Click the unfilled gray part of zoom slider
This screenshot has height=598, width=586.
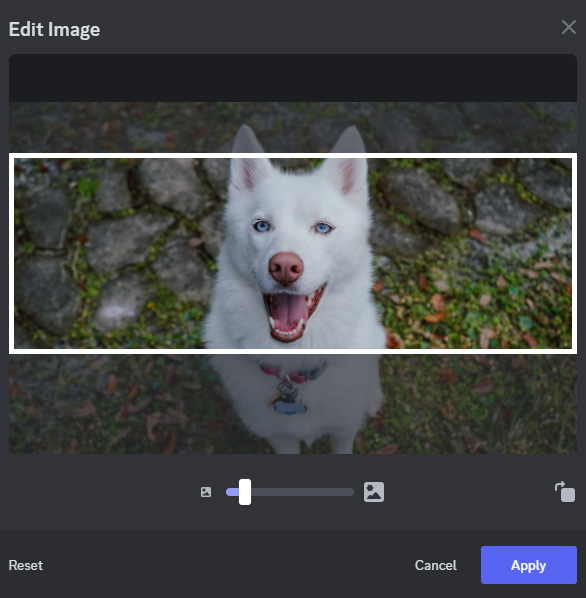302,492
